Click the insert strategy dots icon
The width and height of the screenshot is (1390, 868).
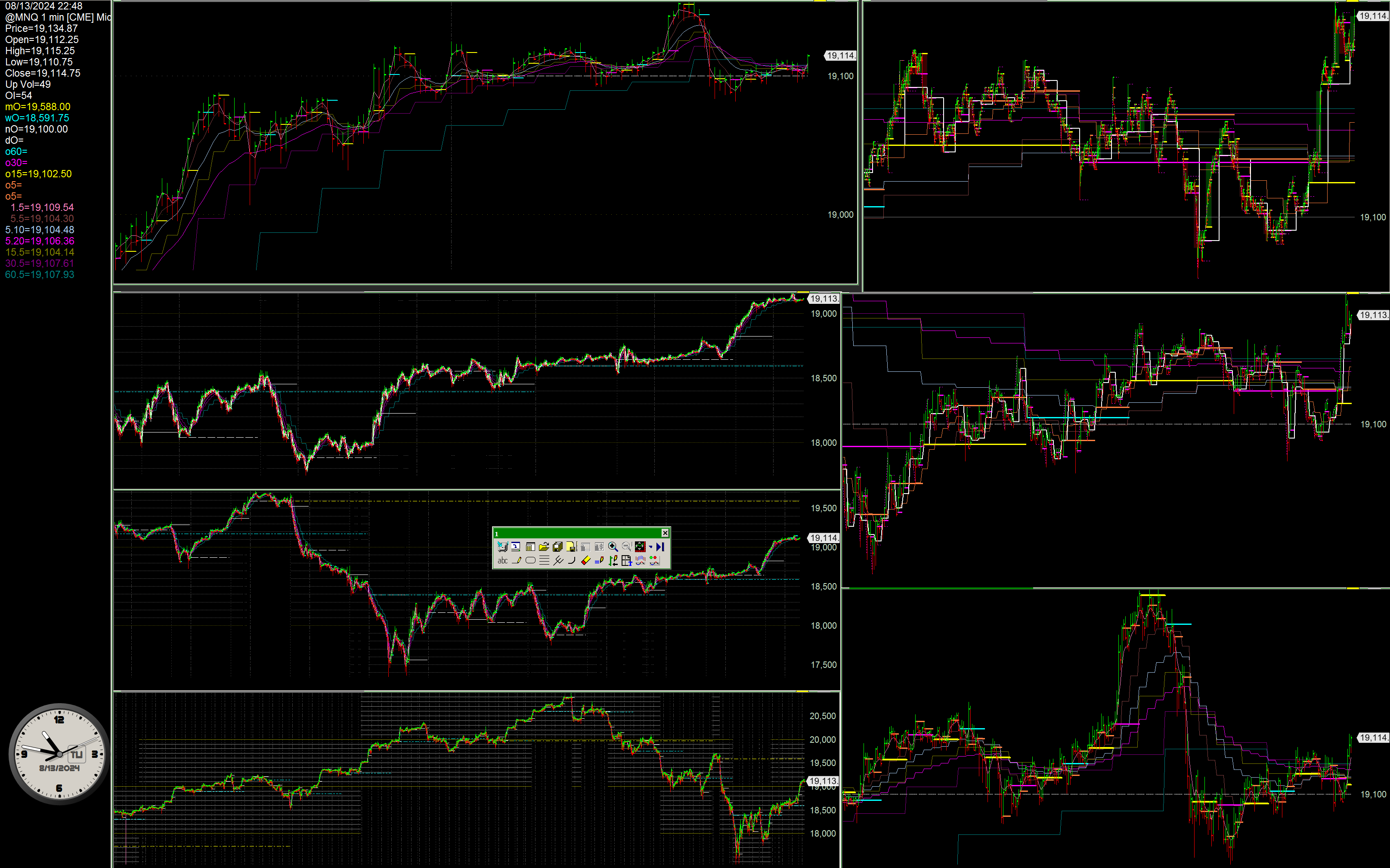pos(654,561)
